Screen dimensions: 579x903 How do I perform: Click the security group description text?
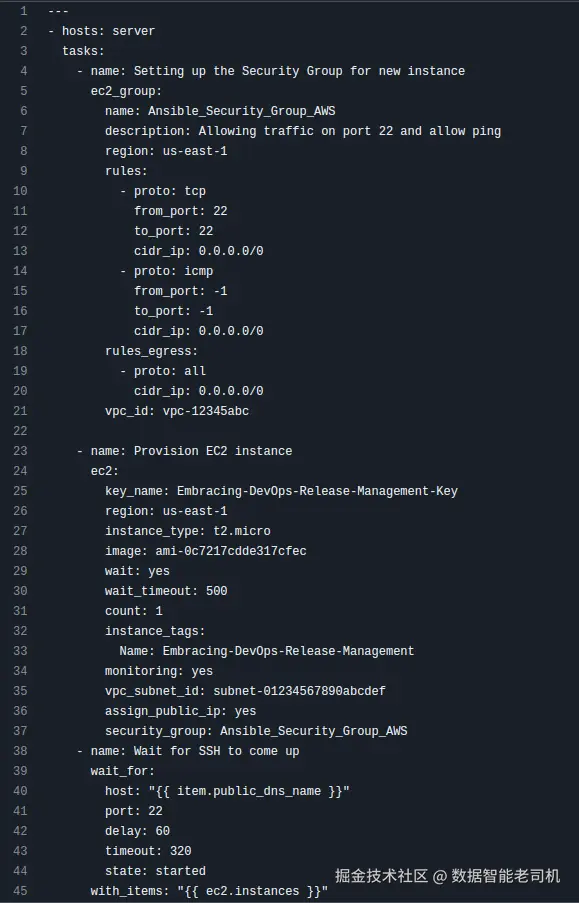pyautogui.click(x=350, y=131)
